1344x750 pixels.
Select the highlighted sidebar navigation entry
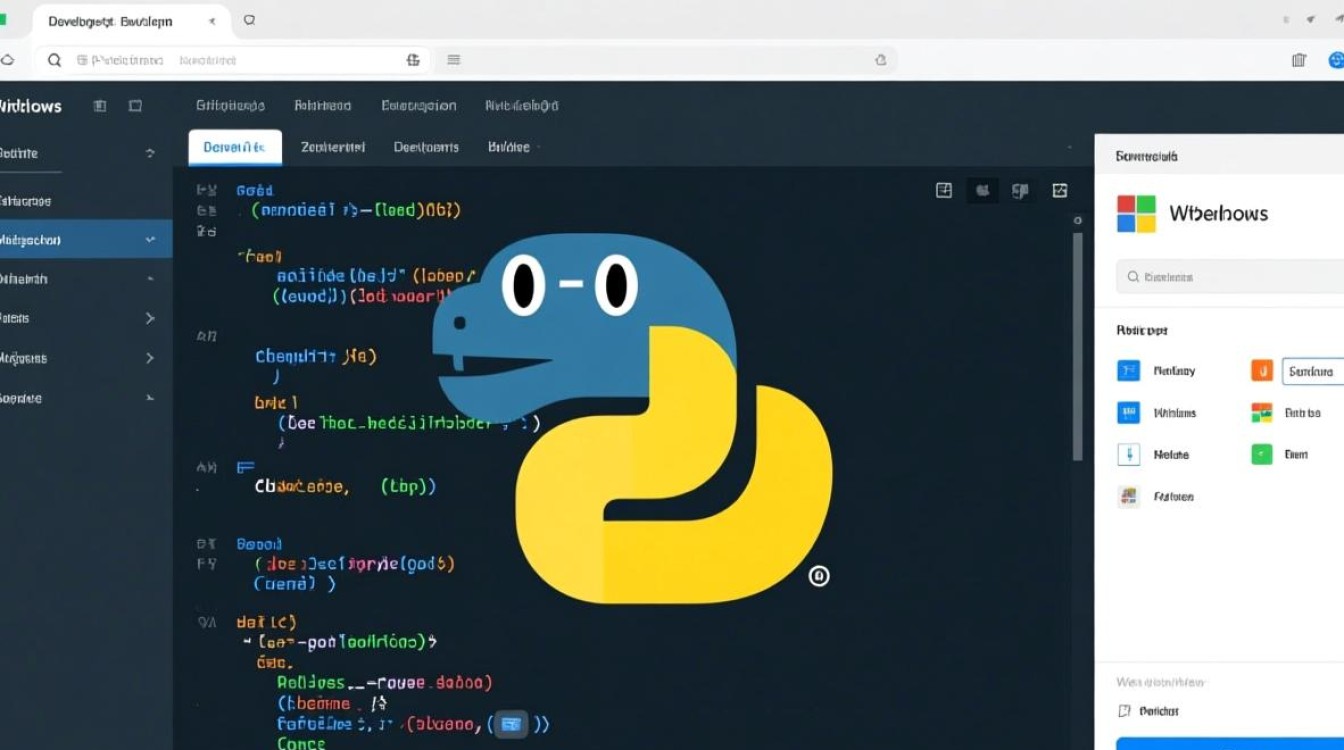coord(70,239)
